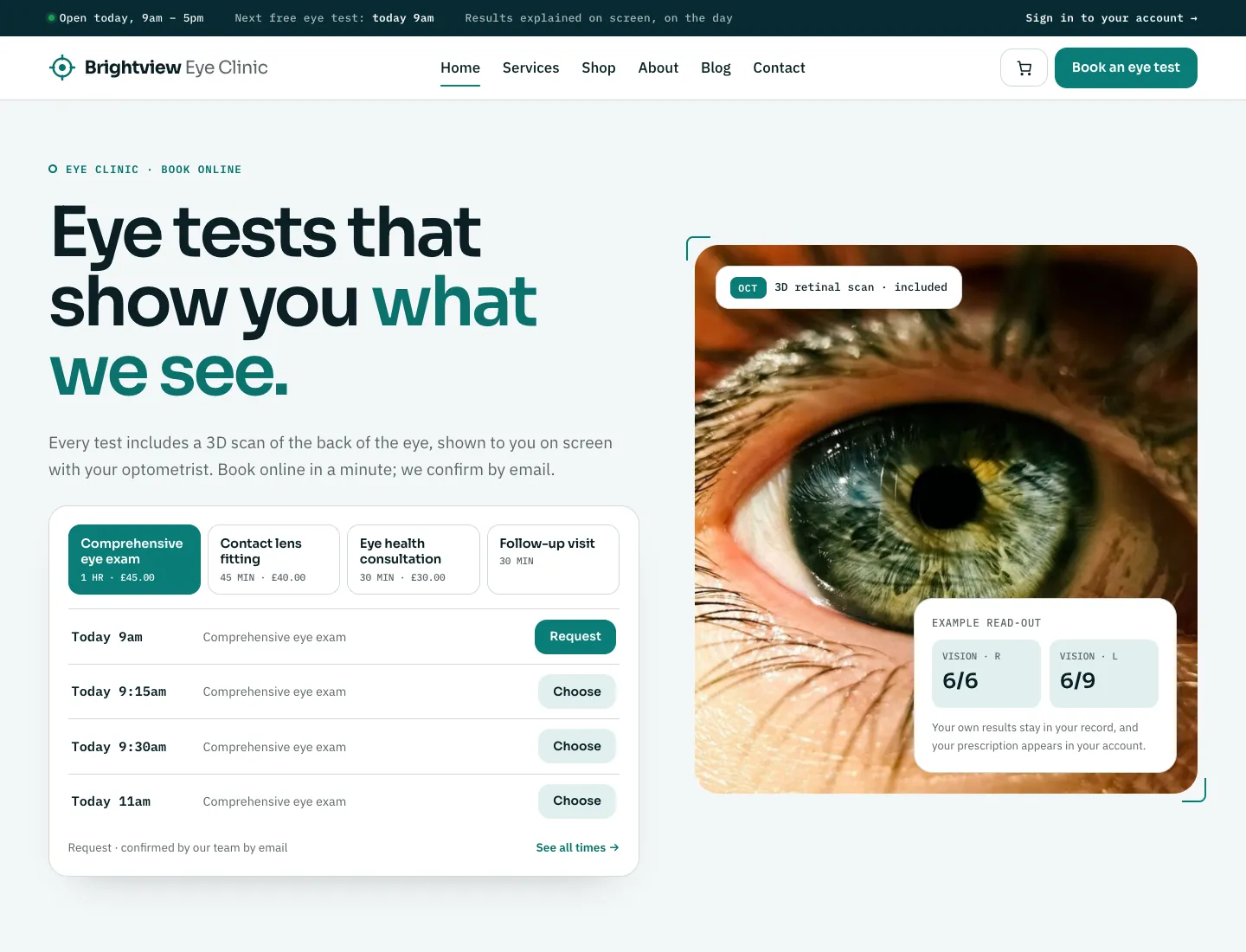Click the 'Today 9:15am' time label

point(119,691)
